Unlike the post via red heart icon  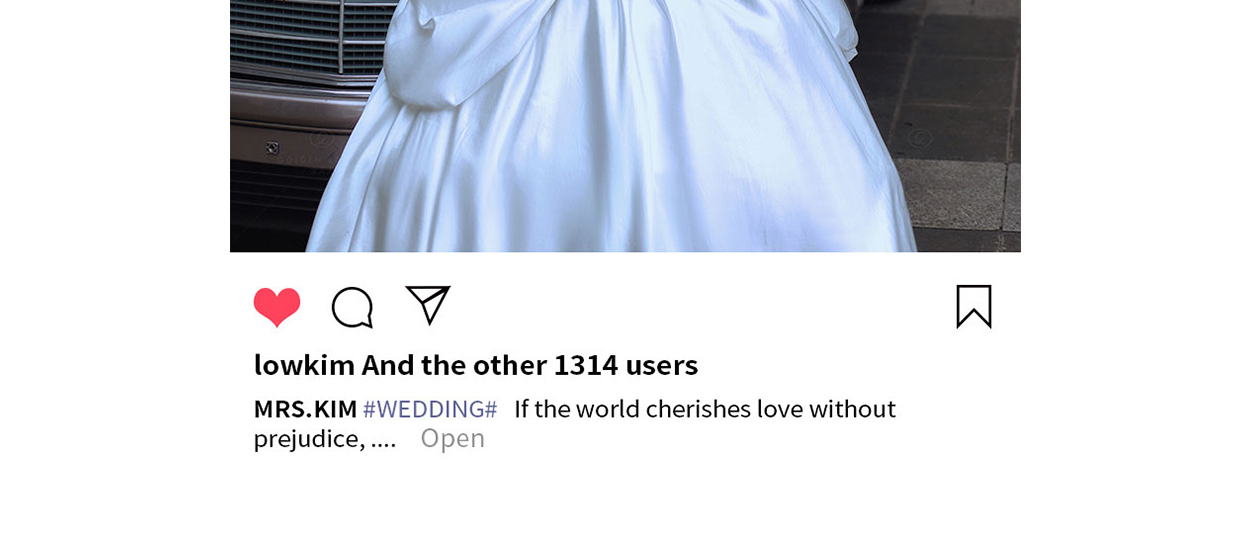(x=277, y=307)
